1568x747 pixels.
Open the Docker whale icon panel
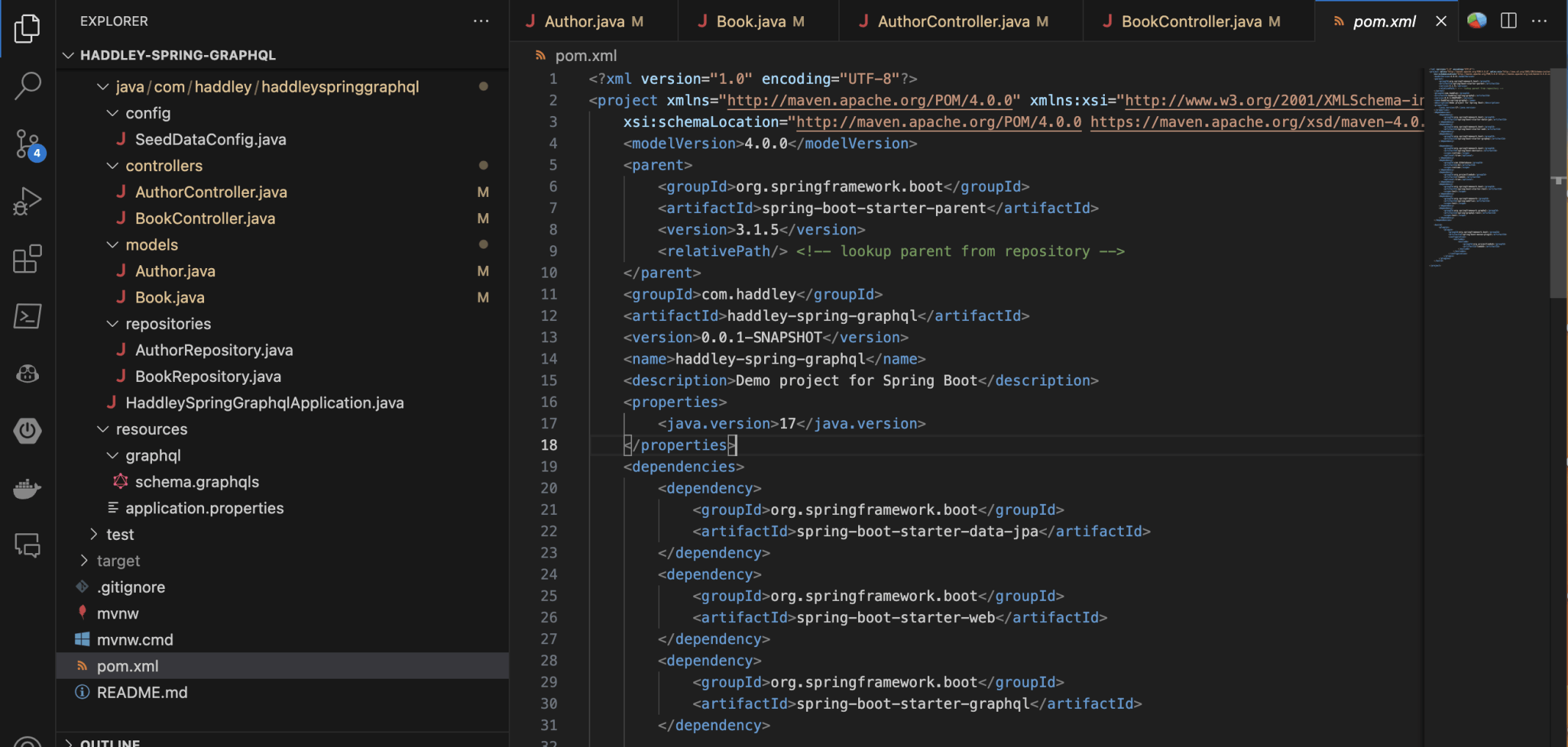click(x=27, y=488)
